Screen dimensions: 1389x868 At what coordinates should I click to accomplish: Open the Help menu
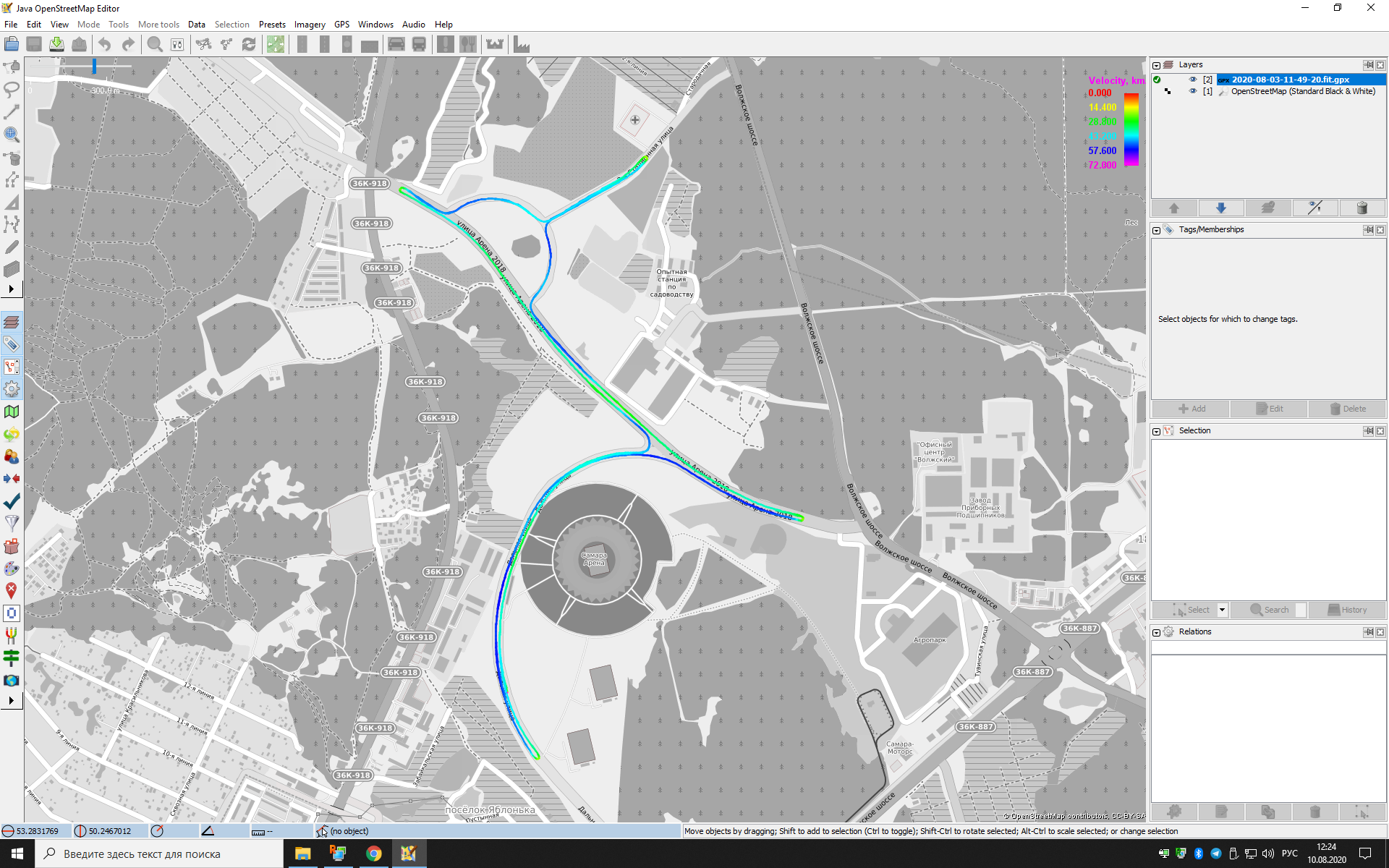[x=443, y=25]
